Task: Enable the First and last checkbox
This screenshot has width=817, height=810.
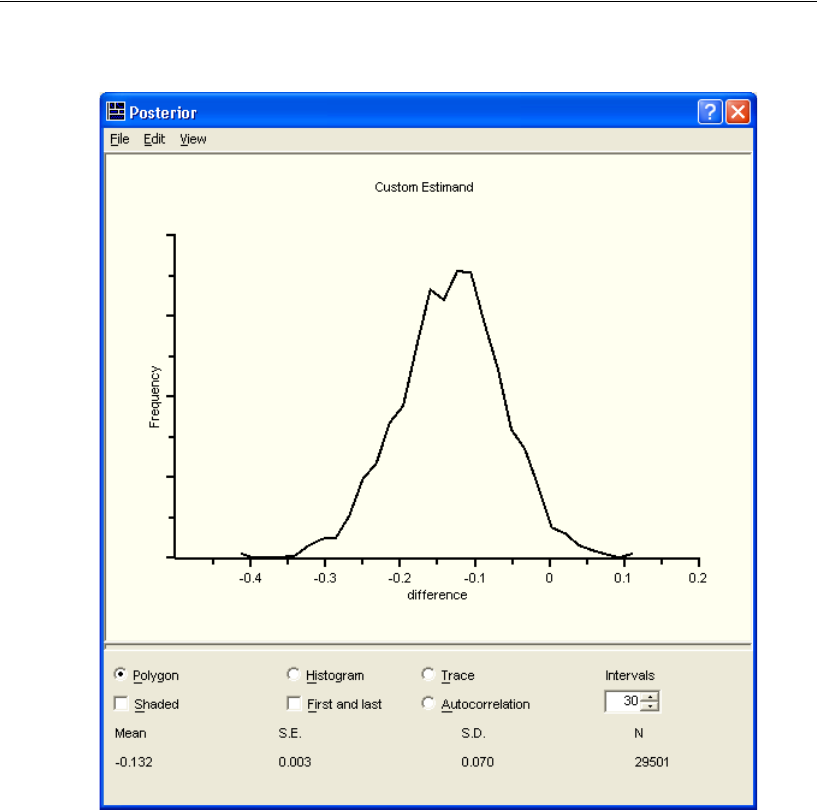Action: (x=294, y=704)
